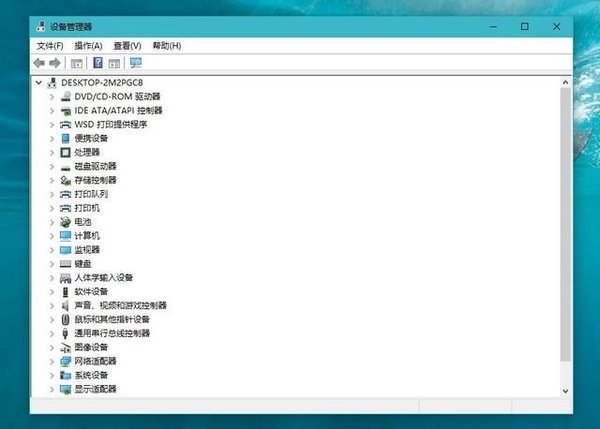Select the IDE ATA/ATAPI 控制器 item
This screenshot has height=429, width=600.
click(118, 111)
